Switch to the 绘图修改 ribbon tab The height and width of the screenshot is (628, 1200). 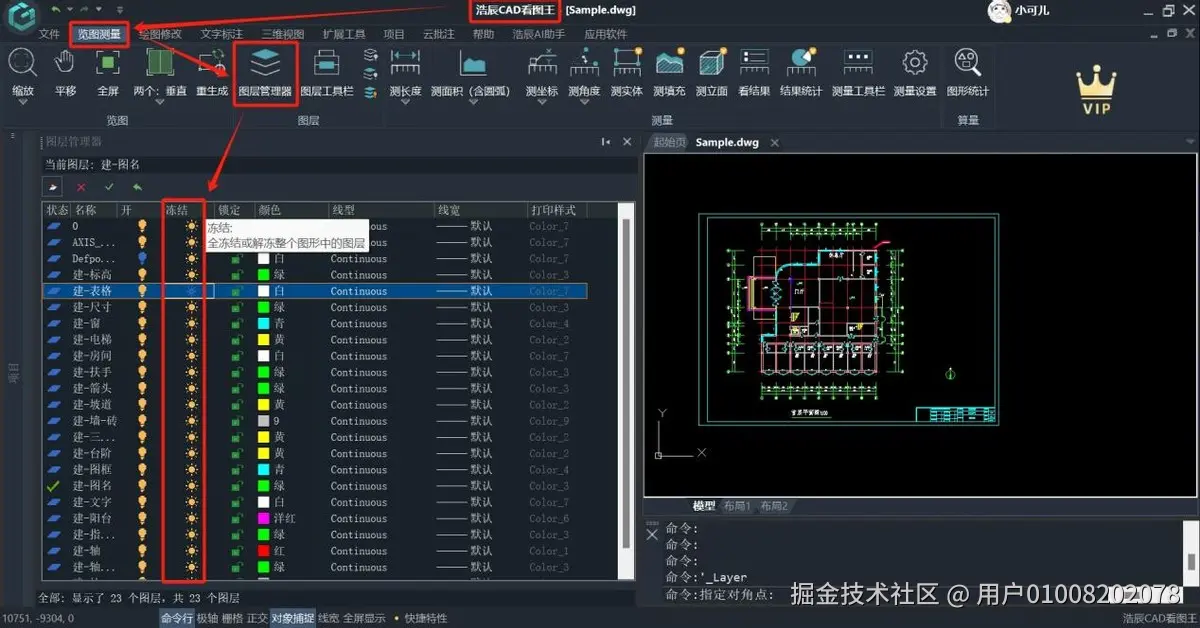point(160,33)
